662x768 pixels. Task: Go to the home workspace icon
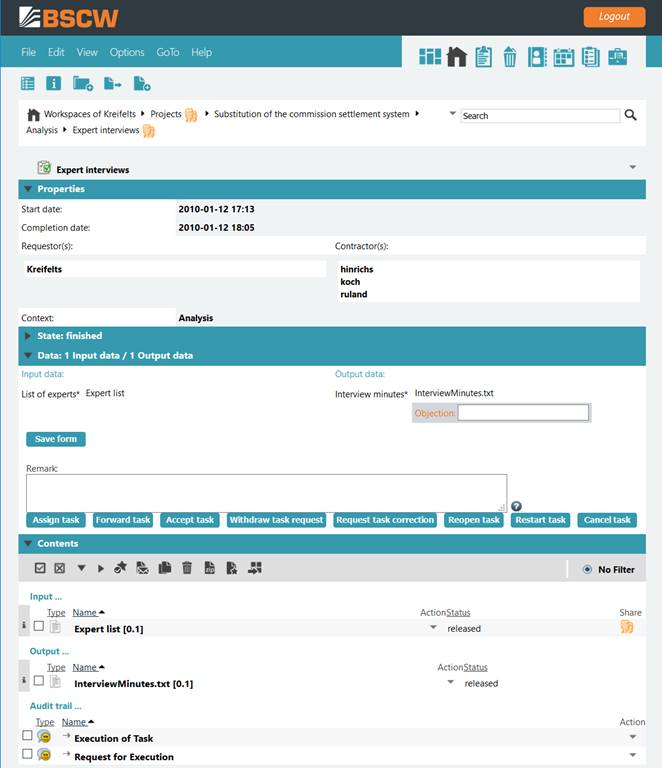pyautogui.click(x=457, y=57)
